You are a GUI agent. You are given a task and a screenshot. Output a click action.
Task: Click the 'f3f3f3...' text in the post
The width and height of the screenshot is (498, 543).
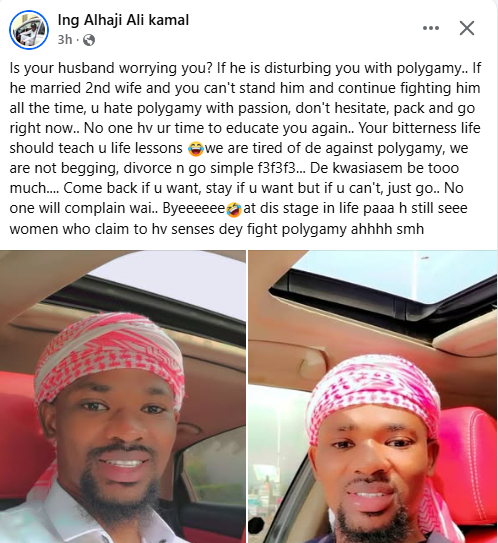tap(281, 168)
